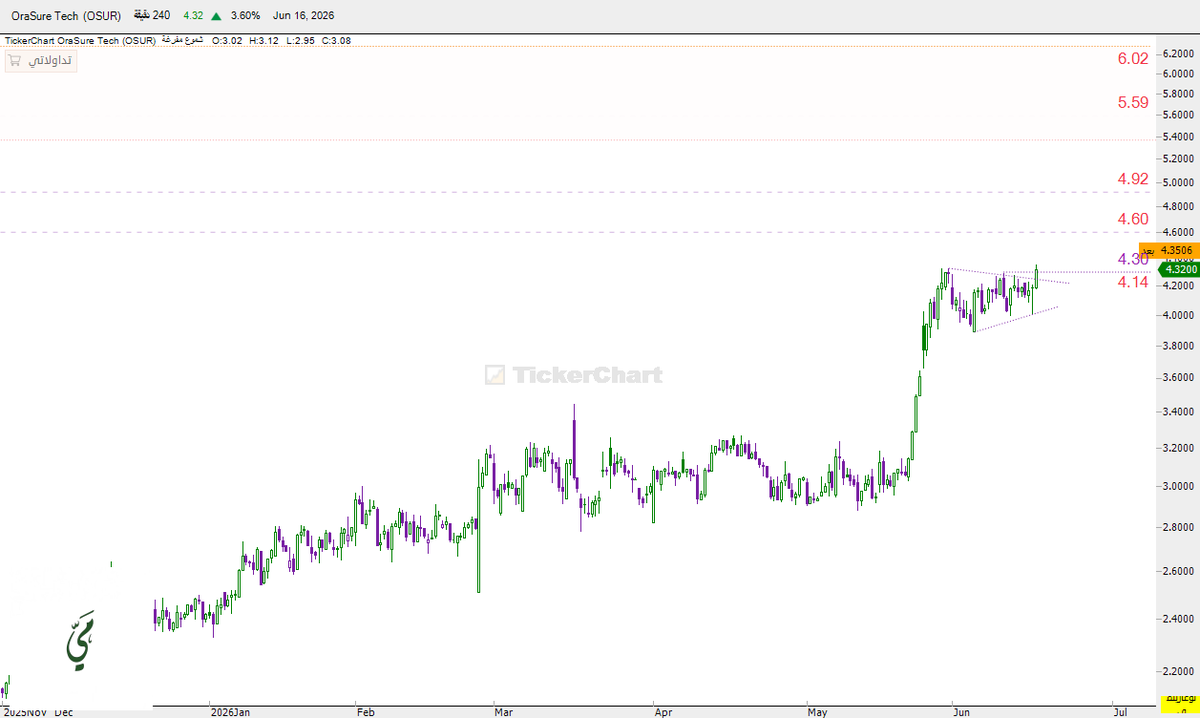This screenshot has height=718, width=1200.
Task: Select the red 4.14 level label
Action: [x=1133, y=283]
